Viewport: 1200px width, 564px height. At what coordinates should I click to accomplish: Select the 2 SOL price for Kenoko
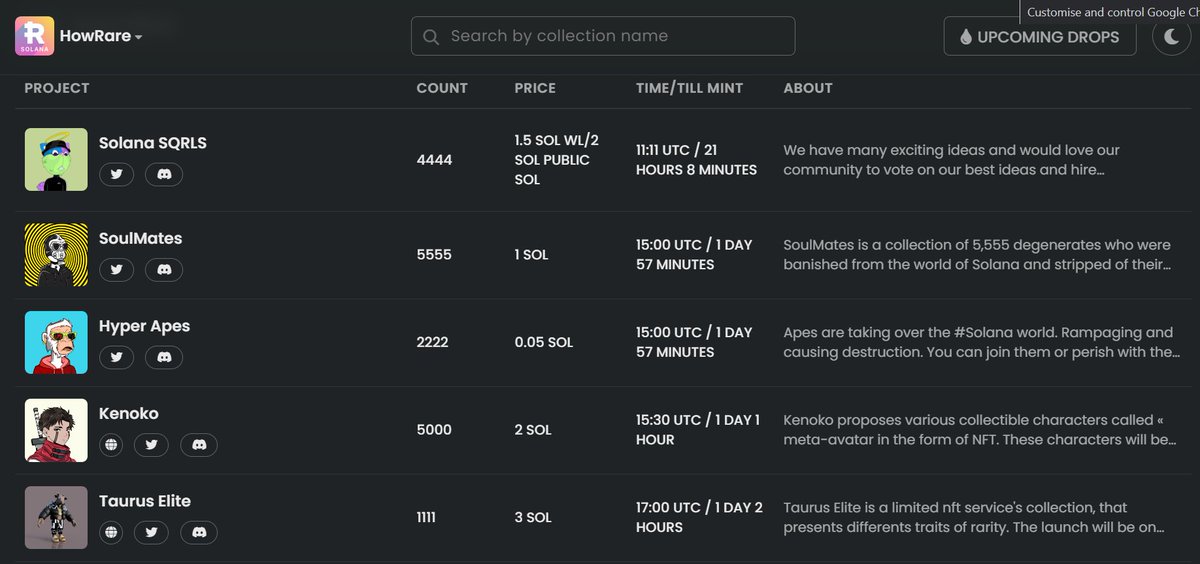pyautogui.click(x=533, y=430)
